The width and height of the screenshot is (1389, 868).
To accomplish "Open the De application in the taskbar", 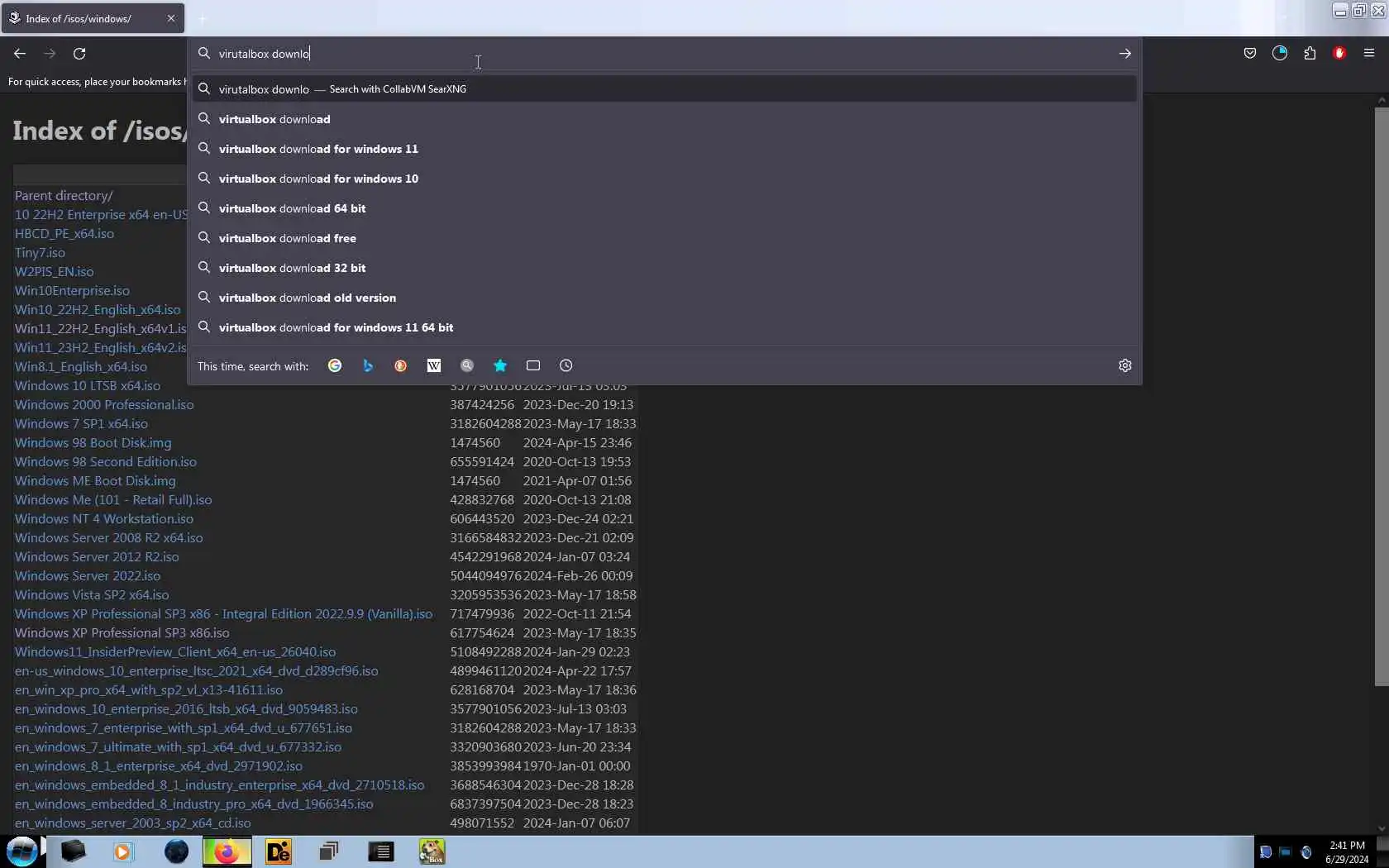I will [279, 851].
